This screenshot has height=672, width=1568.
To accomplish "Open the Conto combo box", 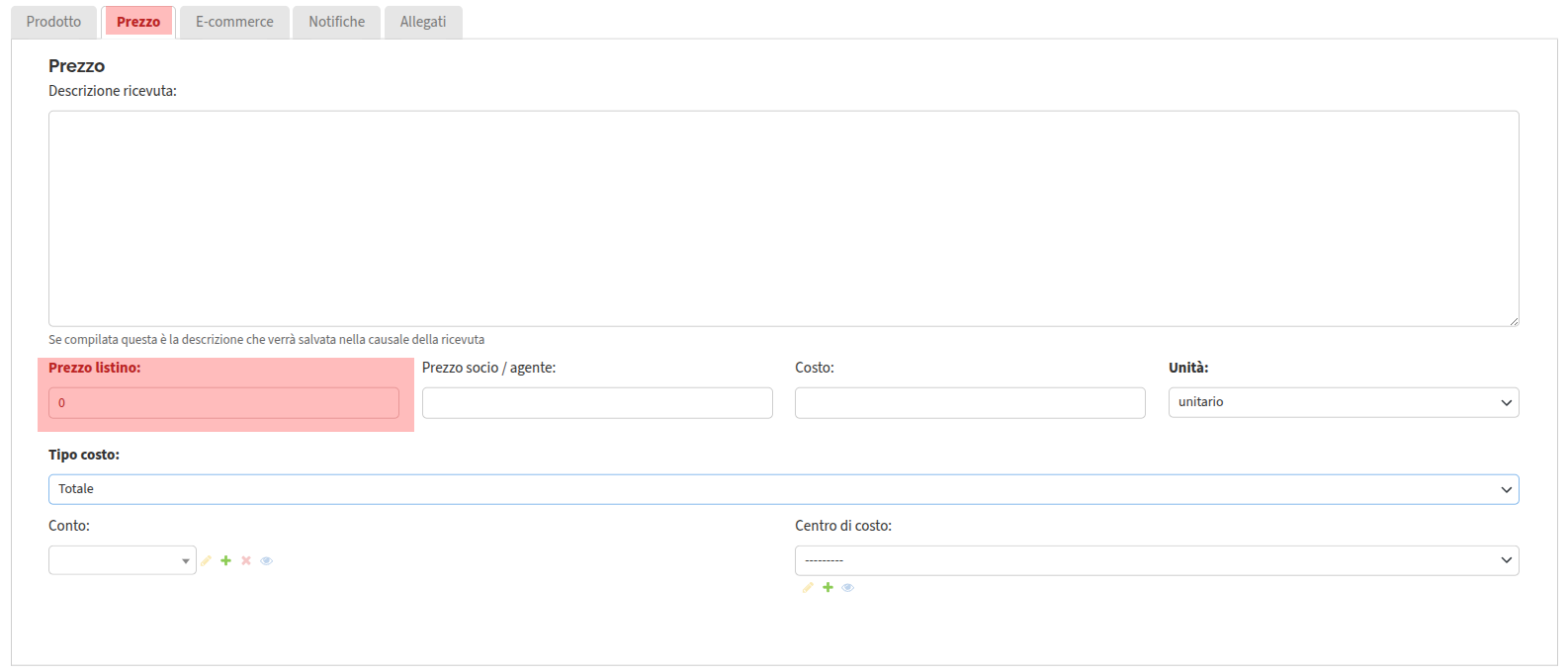I will 123,560.
